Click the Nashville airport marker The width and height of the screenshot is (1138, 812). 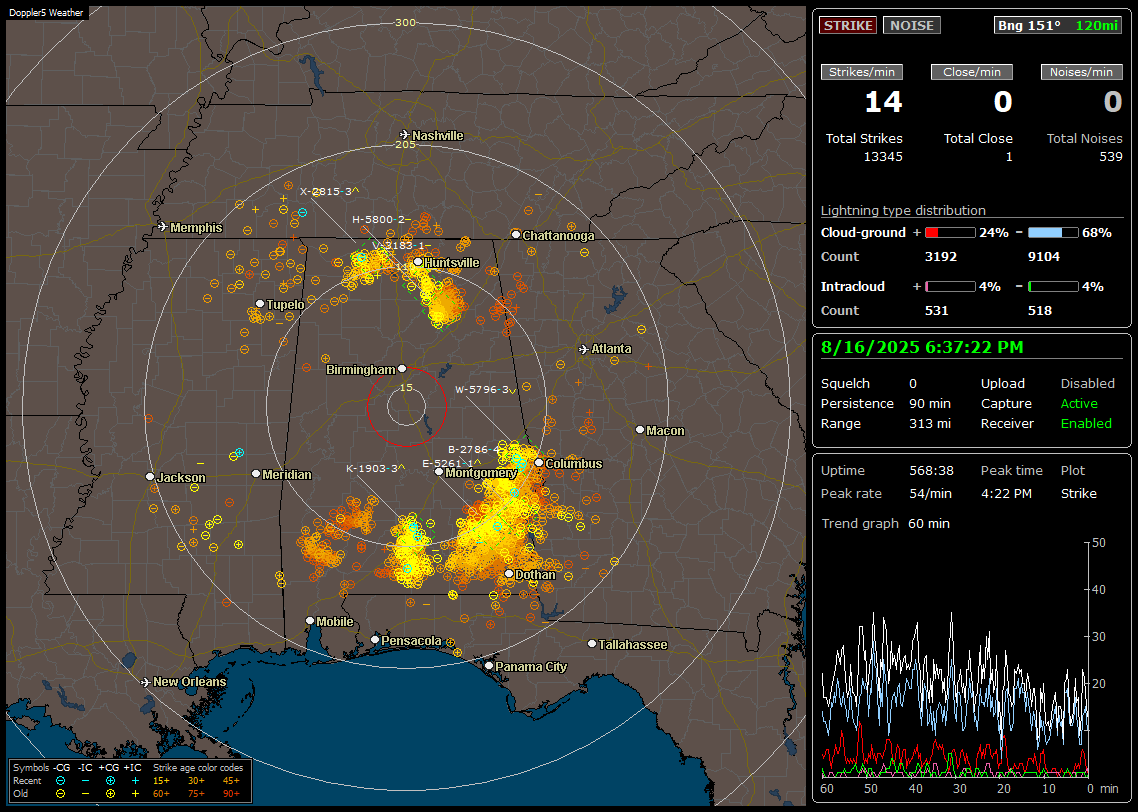[404, 135]
